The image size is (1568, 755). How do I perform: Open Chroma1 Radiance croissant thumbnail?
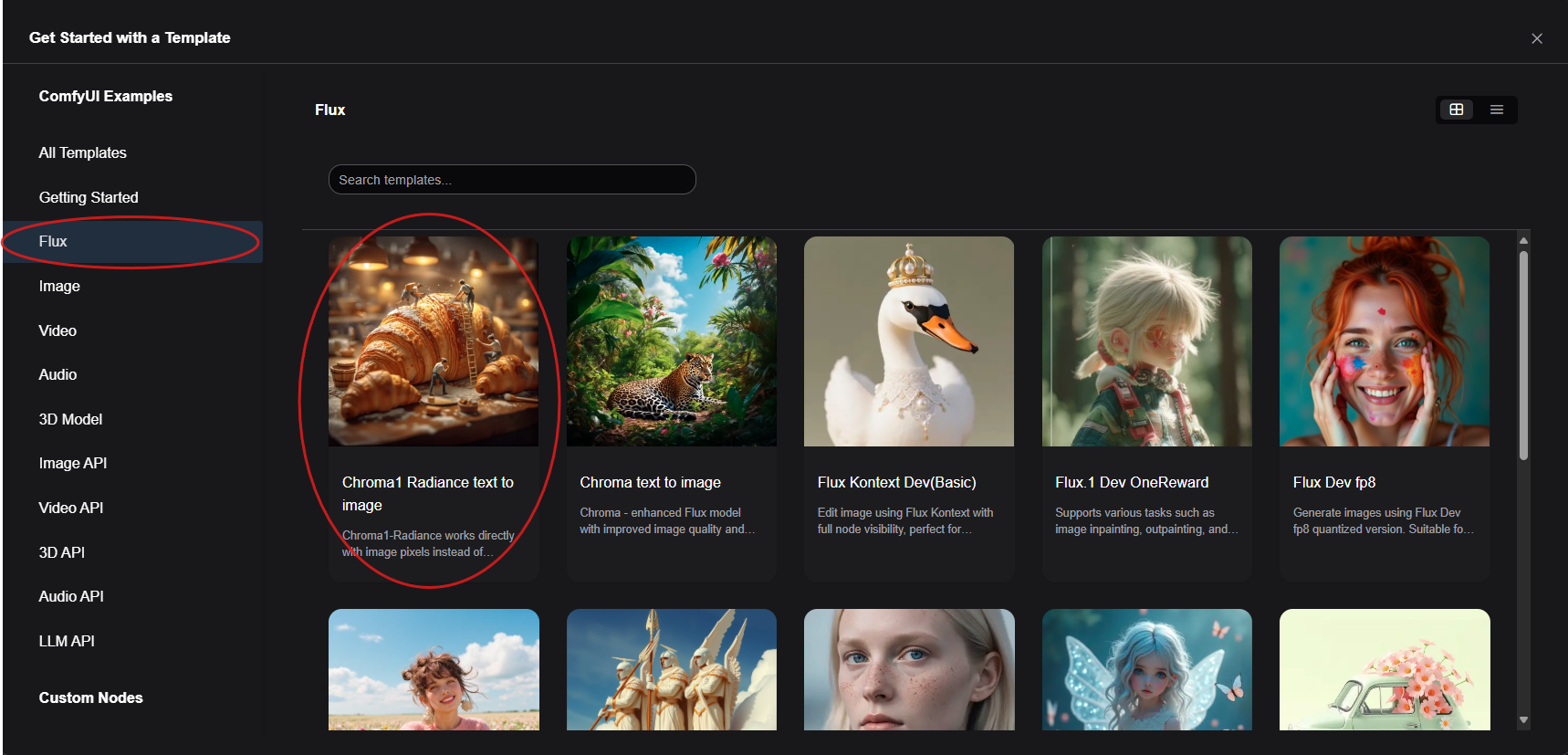pyautogui.click(x=434, y=341)
